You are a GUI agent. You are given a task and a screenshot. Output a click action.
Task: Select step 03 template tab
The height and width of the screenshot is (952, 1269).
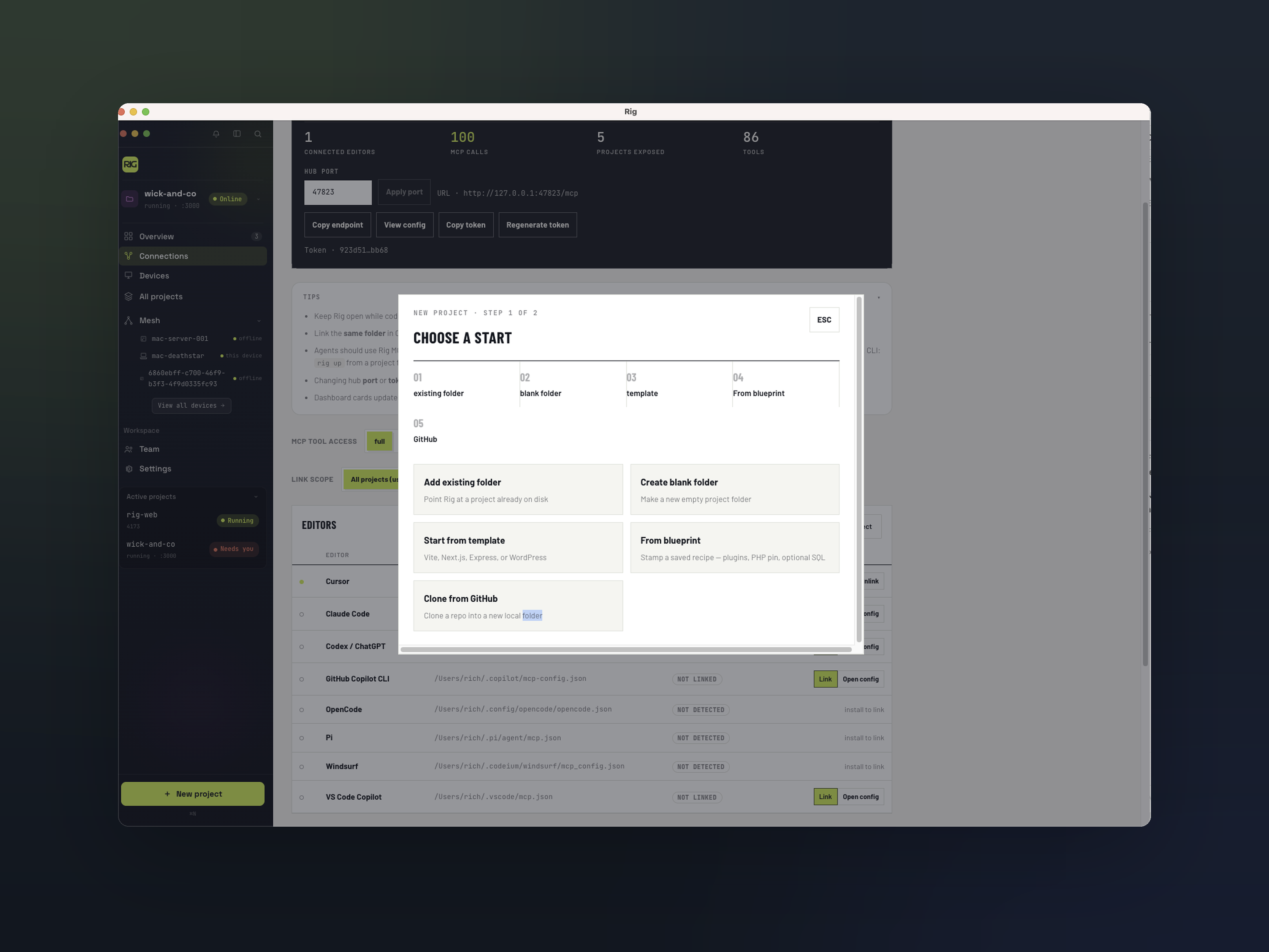pyautogui.click(x=679, y=384)
